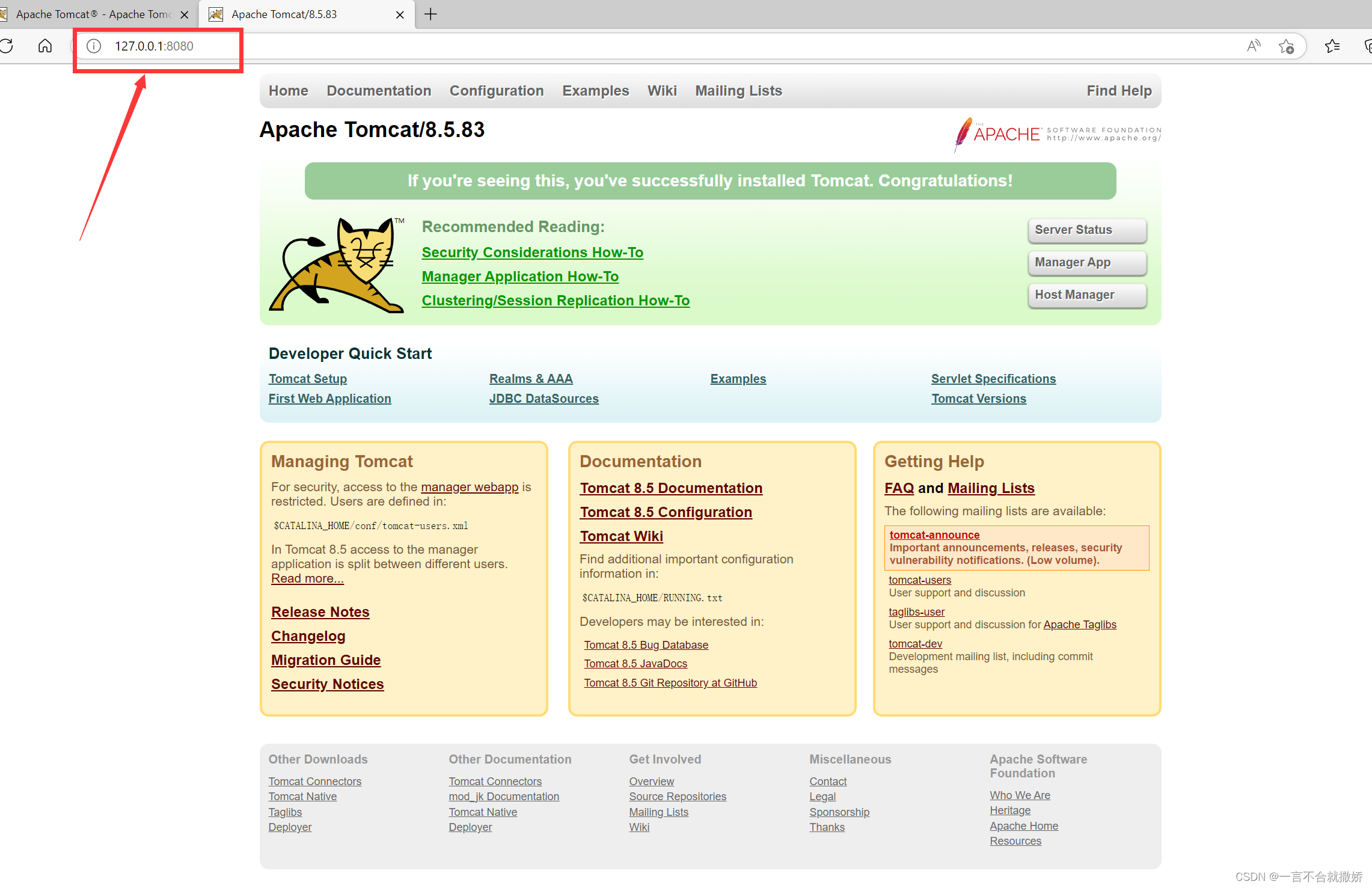Open Sponsorship link under Miscellaneous
The image size is (1372, 888).
tap(839, 812)
